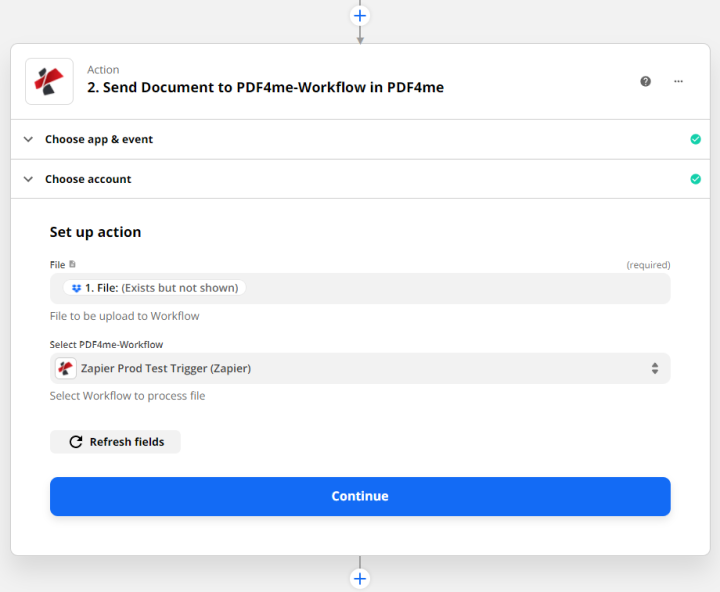Open the Choose app & event section
Screen dimensions: 720x592
click(x=99, y=139)
